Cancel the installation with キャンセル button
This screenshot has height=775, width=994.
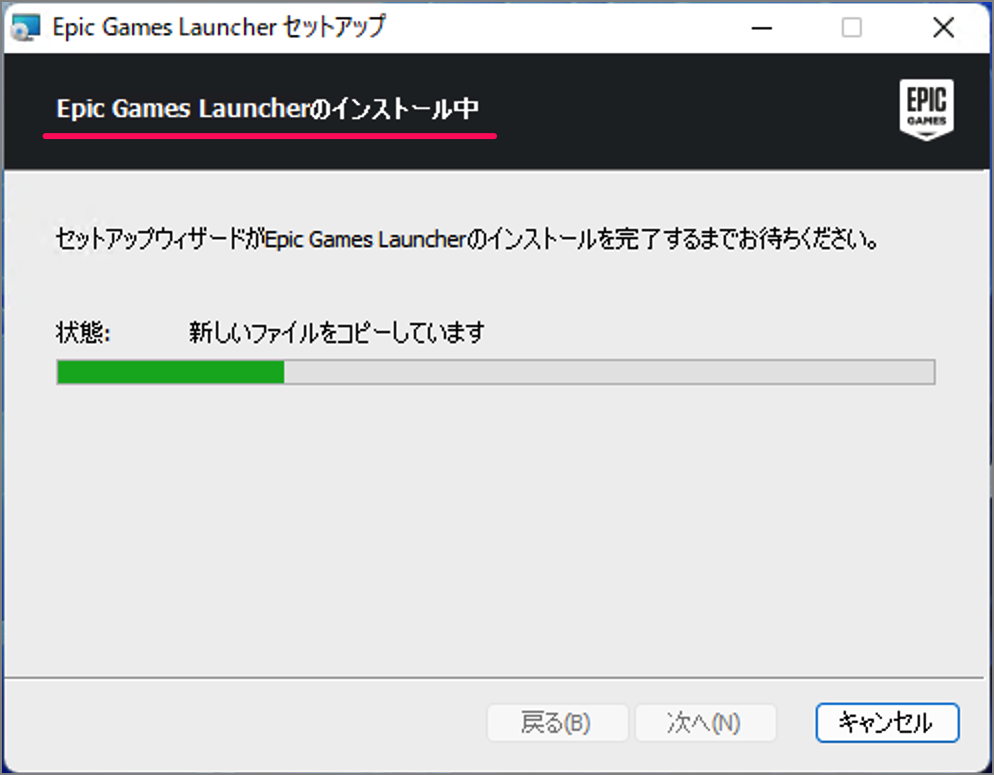click(887, 722)
